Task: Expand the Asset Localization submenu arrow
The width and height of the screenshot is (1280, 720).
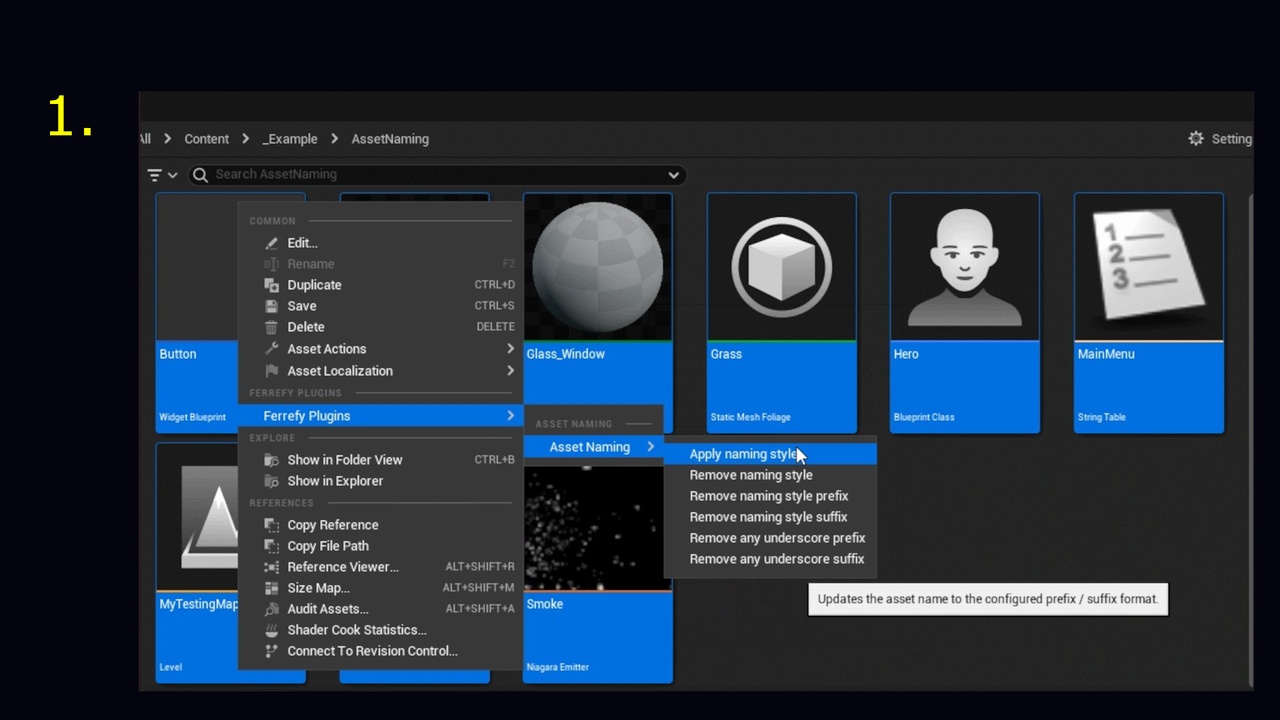Action: tap(510, 371)
